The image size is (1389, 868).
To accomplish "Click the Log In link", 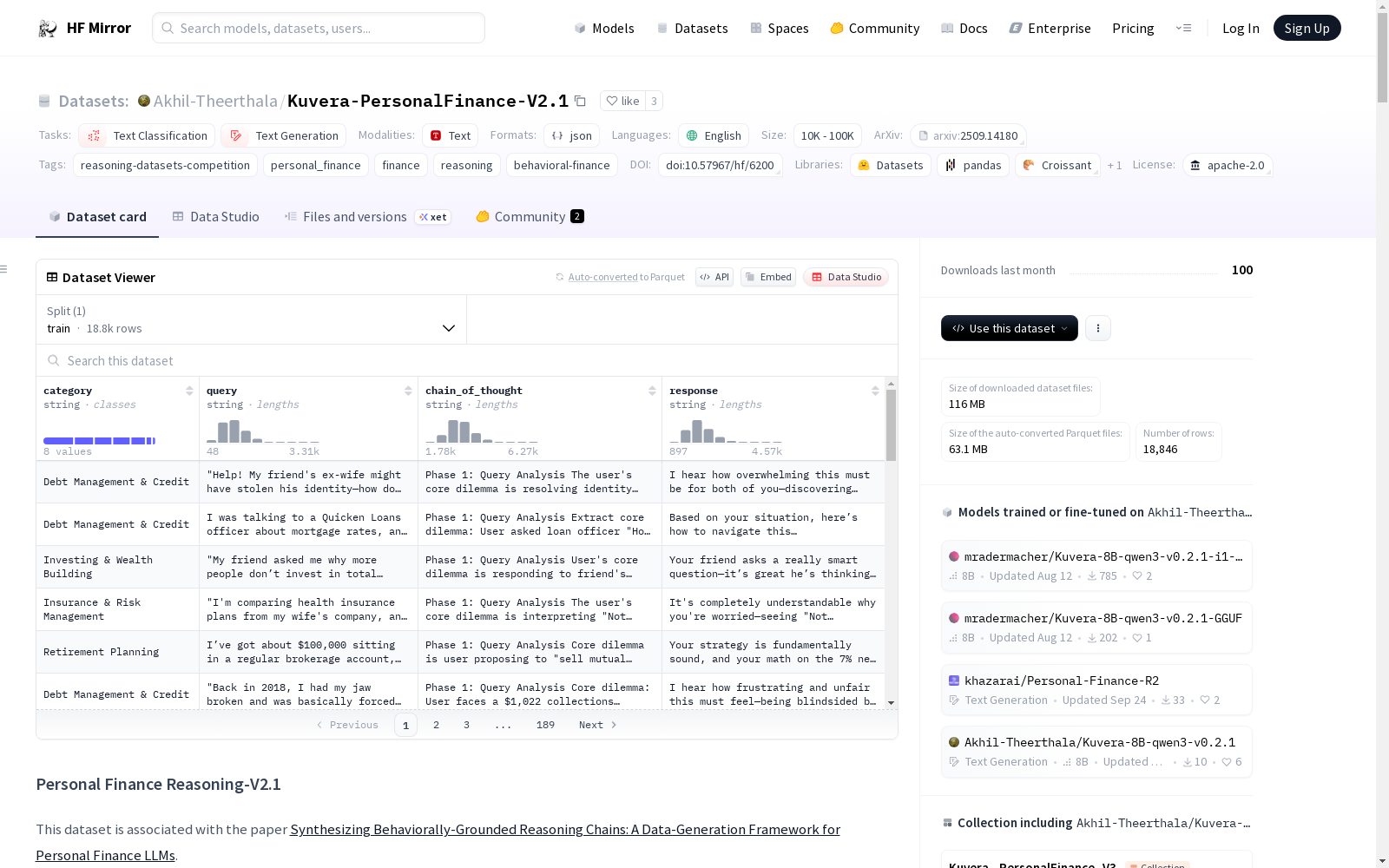I will point(1241,28).
